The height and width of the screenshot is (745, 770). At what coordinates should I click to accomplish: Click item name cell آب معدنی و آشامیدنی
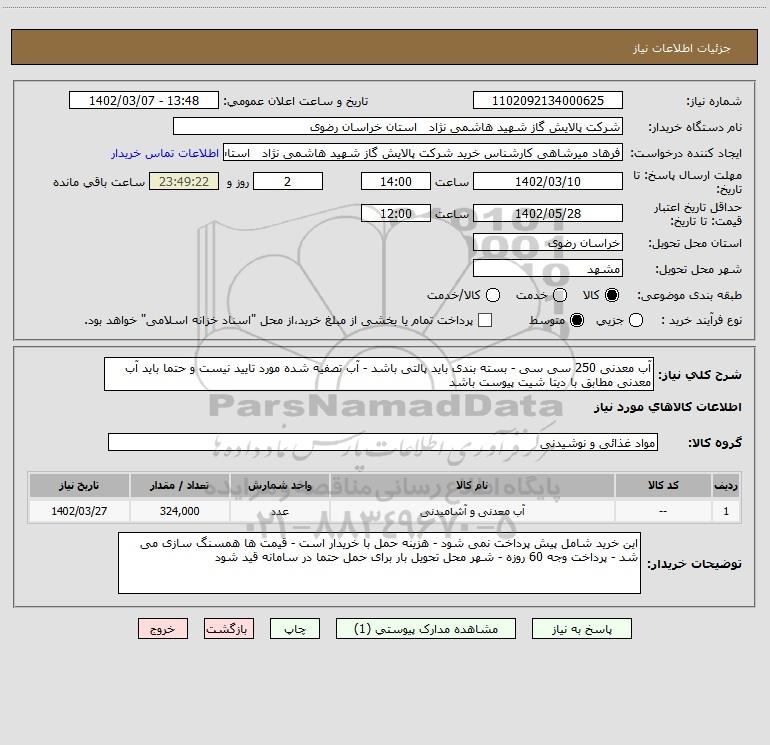(x=471, y=511)
